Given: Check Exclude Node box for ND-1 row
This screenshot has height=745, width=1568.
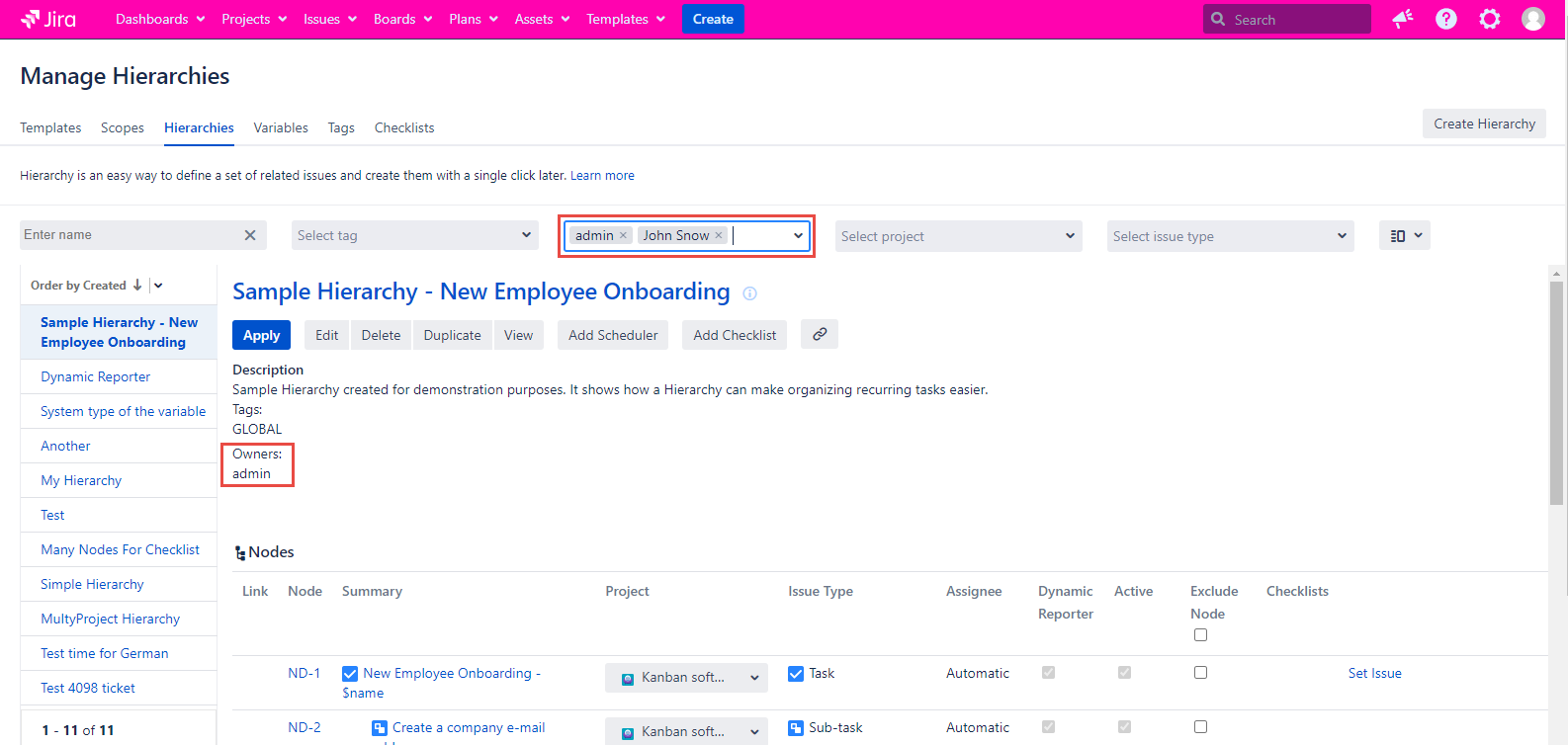Looking at the screenshot, I should coord(1200,673).
